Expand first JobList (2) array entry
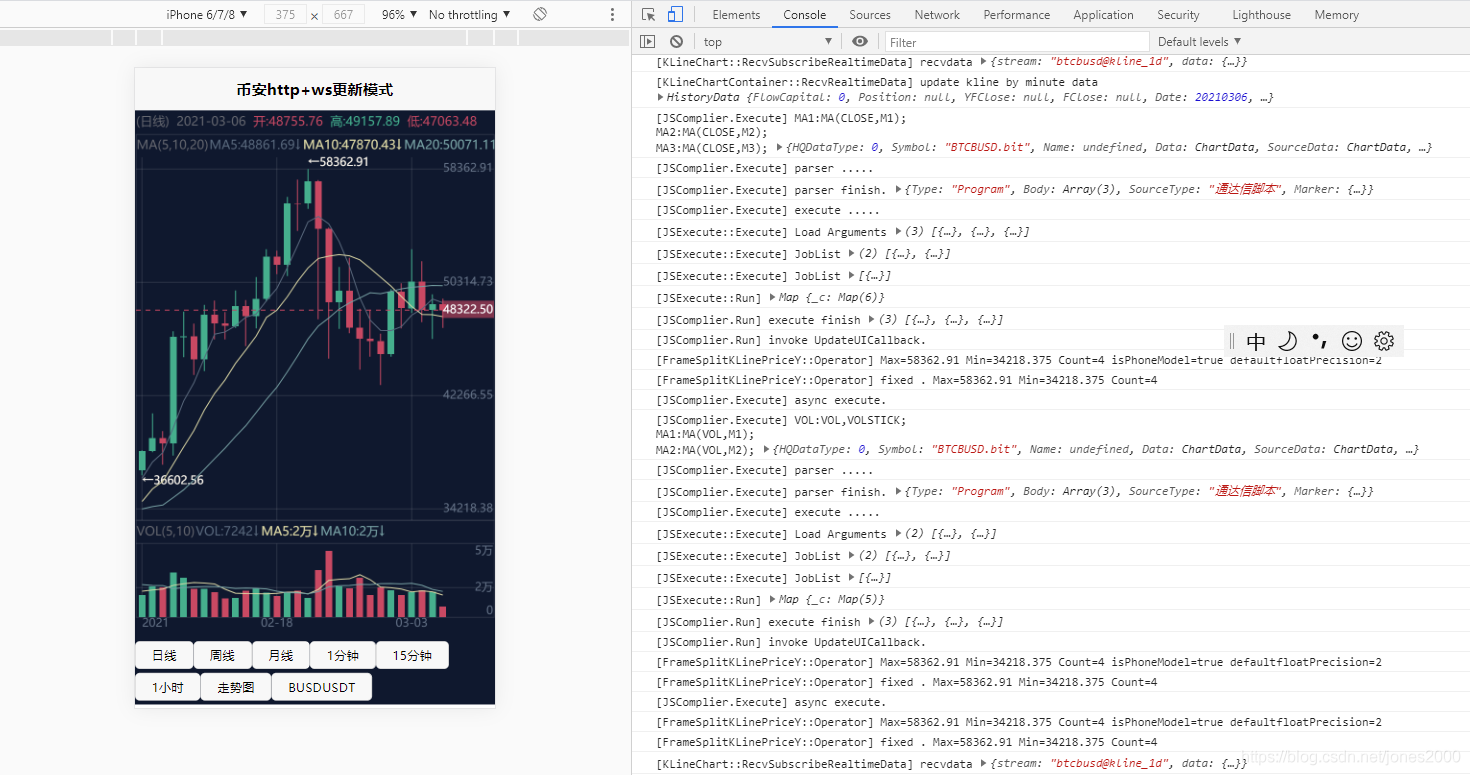 tap(852, 253)
